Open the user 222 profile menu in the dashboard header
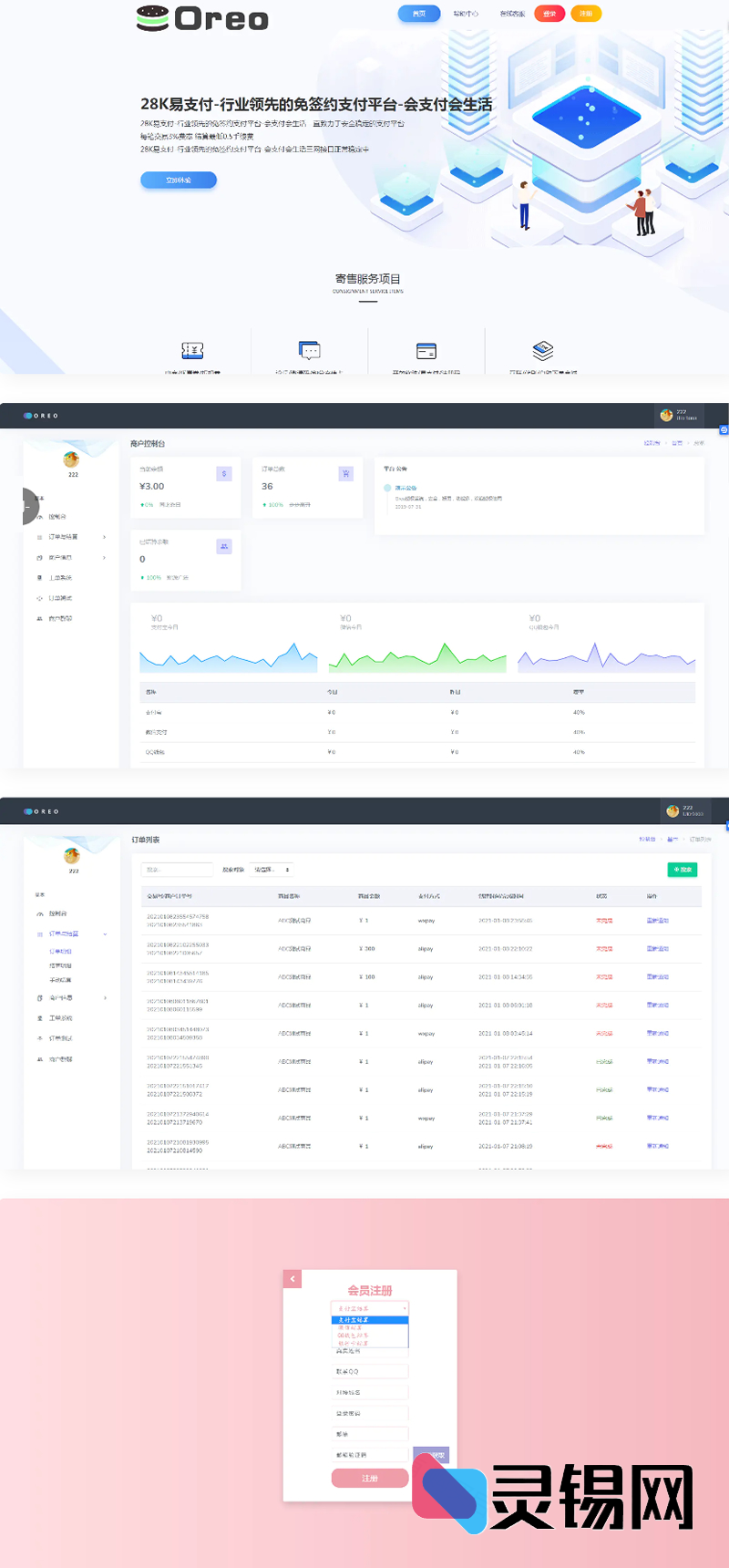The height and width of the screenshot is (1568, 729). pos(679,416)
